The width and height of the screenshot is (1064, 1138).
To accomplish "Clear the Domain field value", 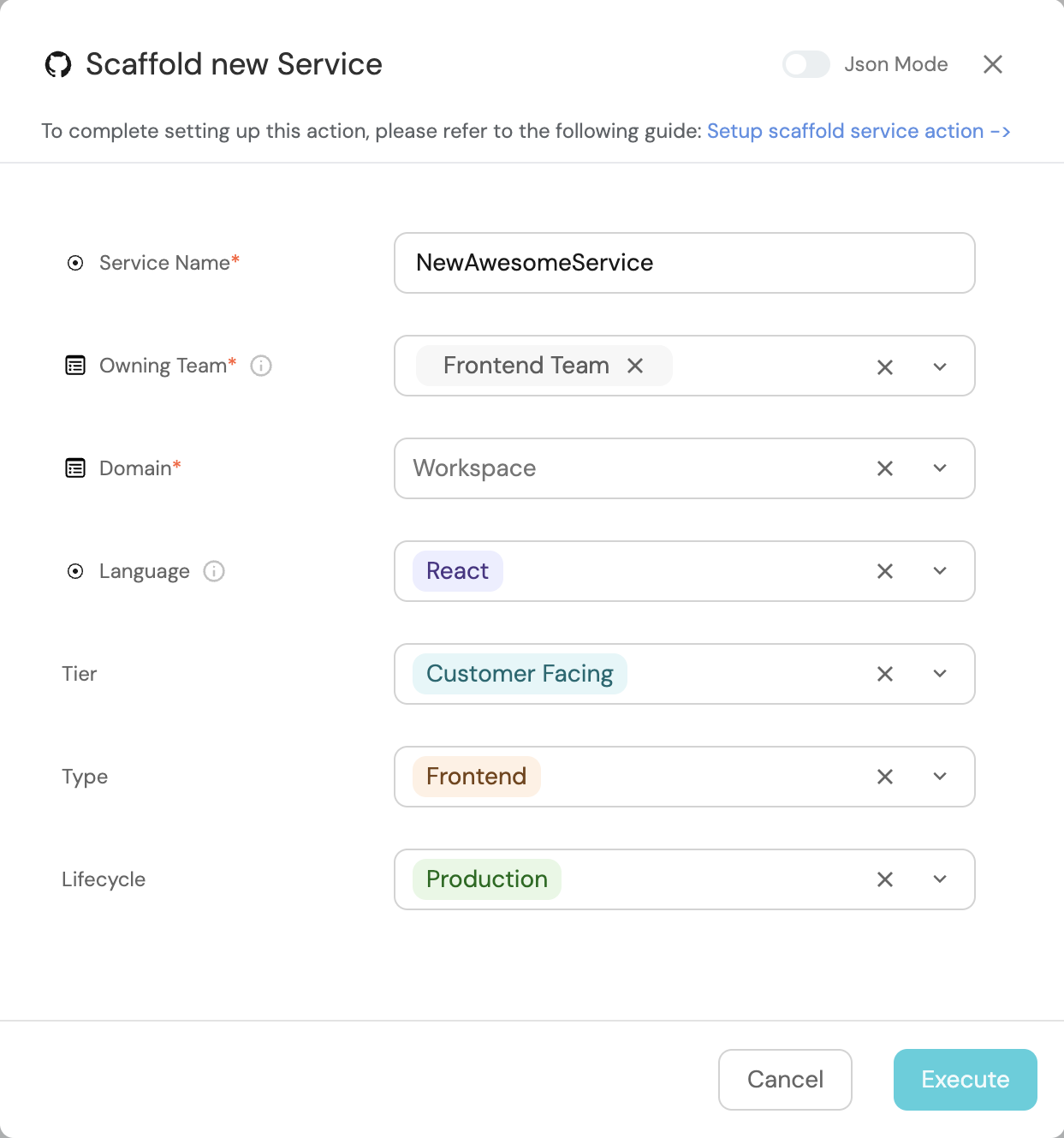I will 885,468.
